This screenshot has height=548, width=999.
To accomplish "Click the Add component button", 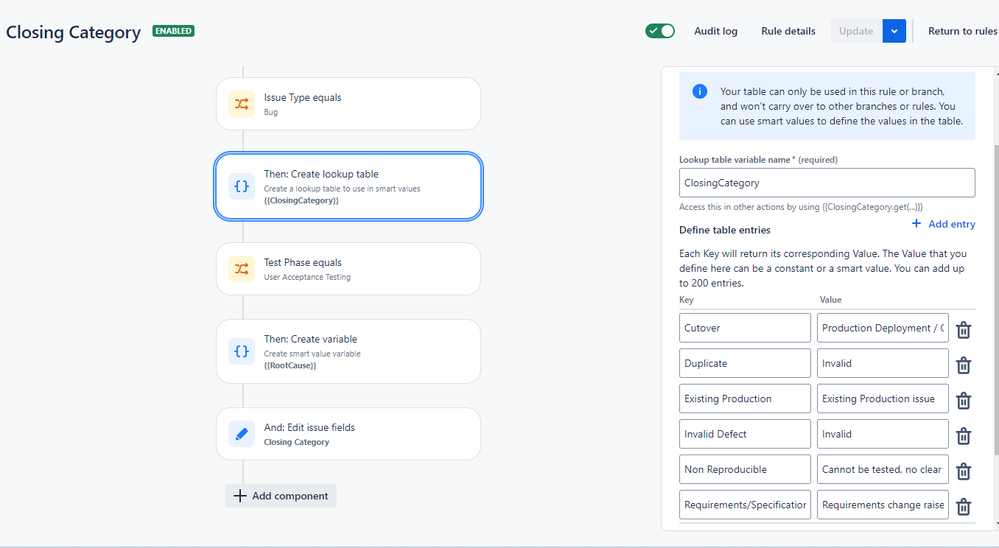I will point(281,496).
